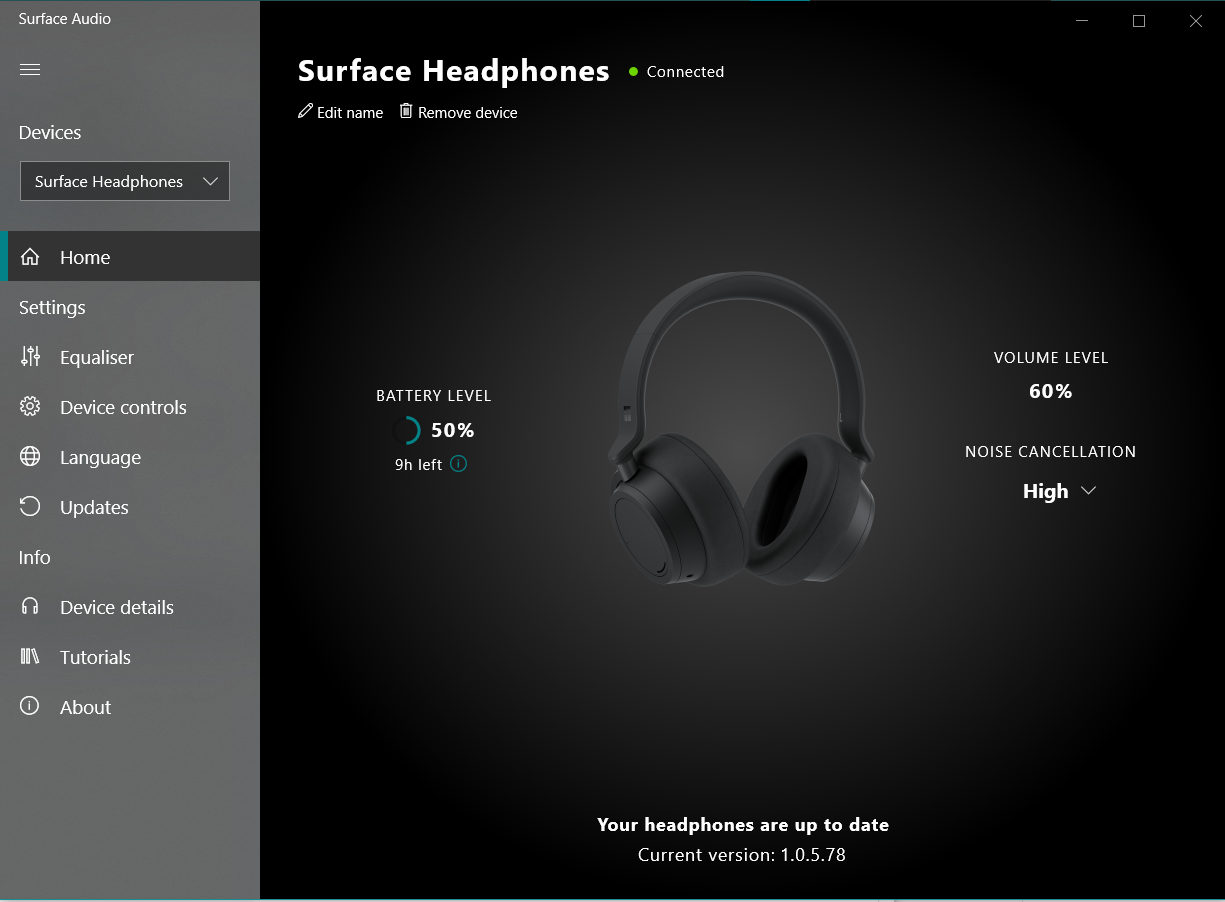Open the Equaliser settings page
This screenshot has height=902, width=1225.
(130, 357)
